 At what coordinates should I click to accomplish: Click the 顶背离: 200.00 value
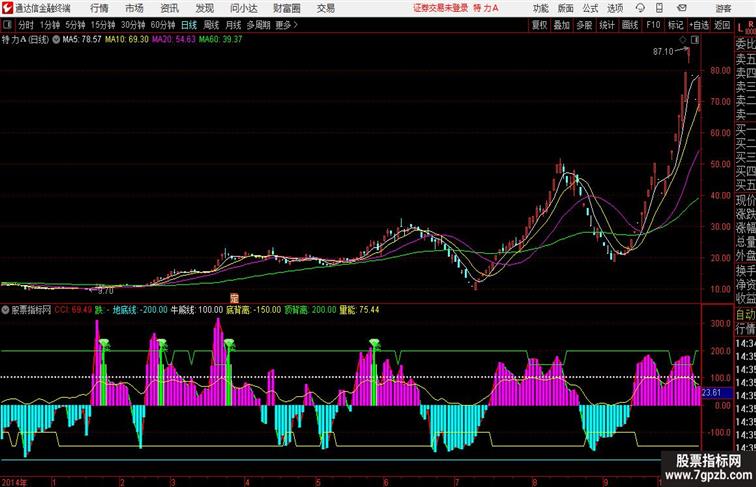pos(310,310)
